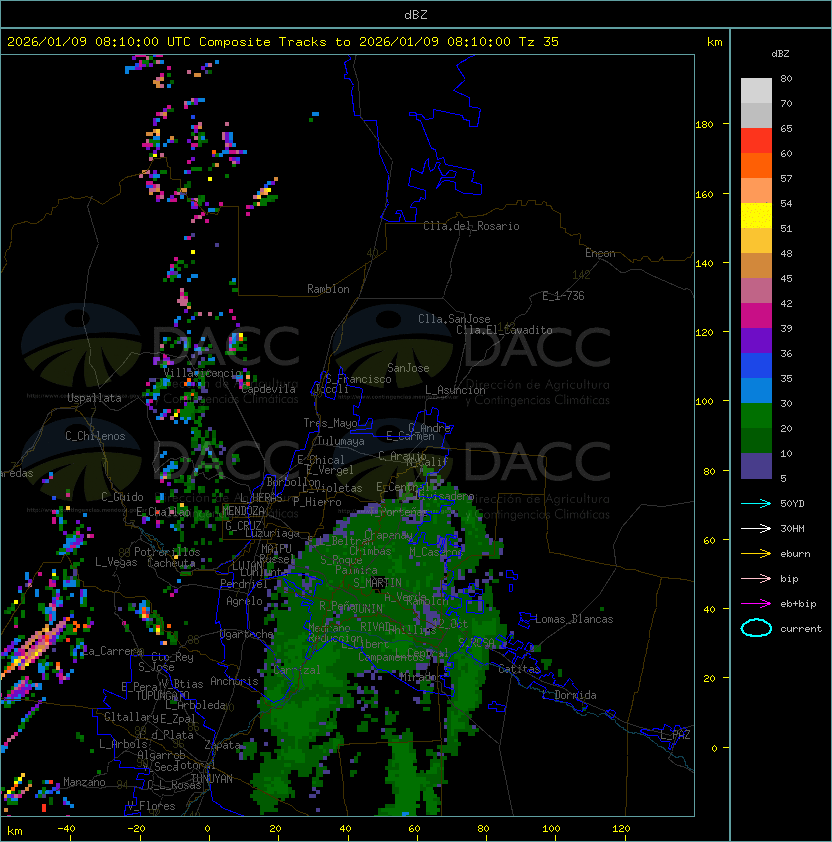Click the La_Carrera place label

pos(112,651)
